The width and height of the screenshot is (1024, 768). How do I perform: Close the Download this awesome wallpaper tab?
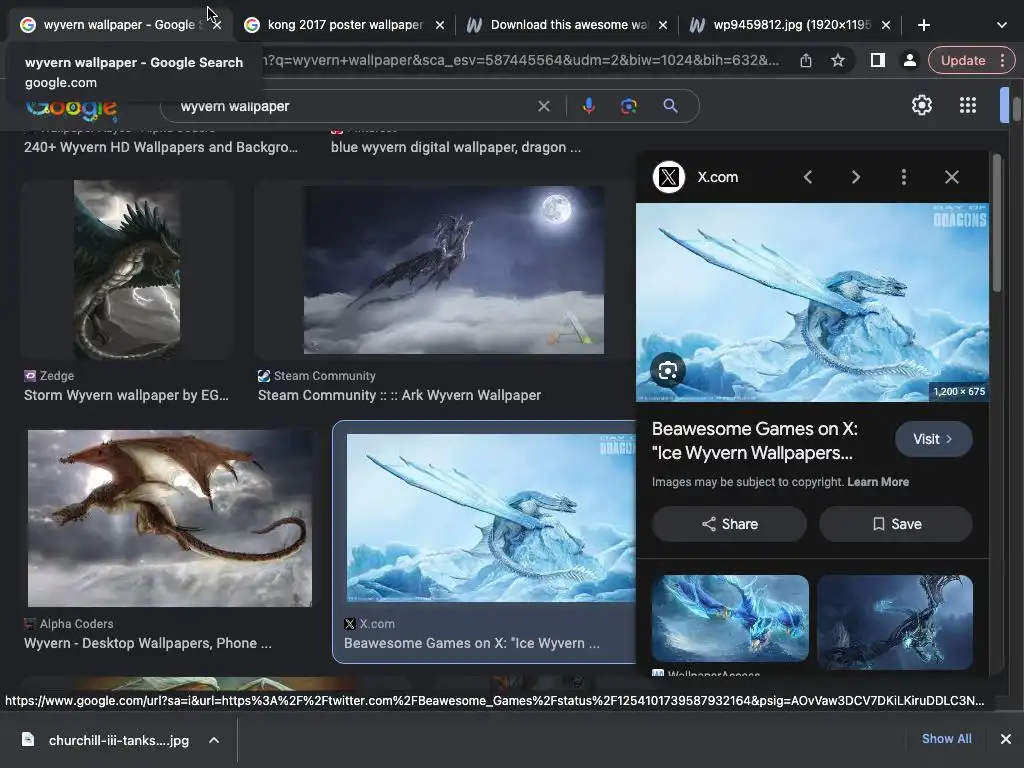[x=663, y=25]
